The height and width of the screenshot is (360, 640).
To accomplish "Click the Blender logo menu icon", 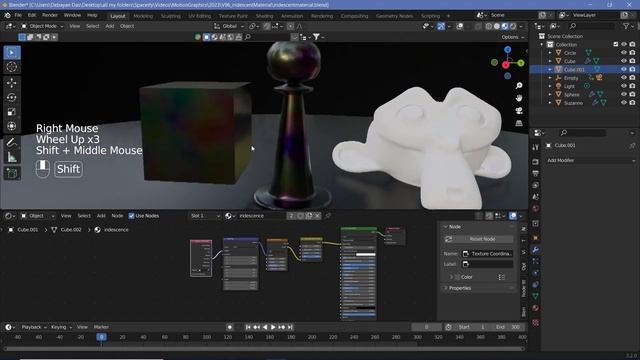I will pyautogui.click(x=7, y=16).
